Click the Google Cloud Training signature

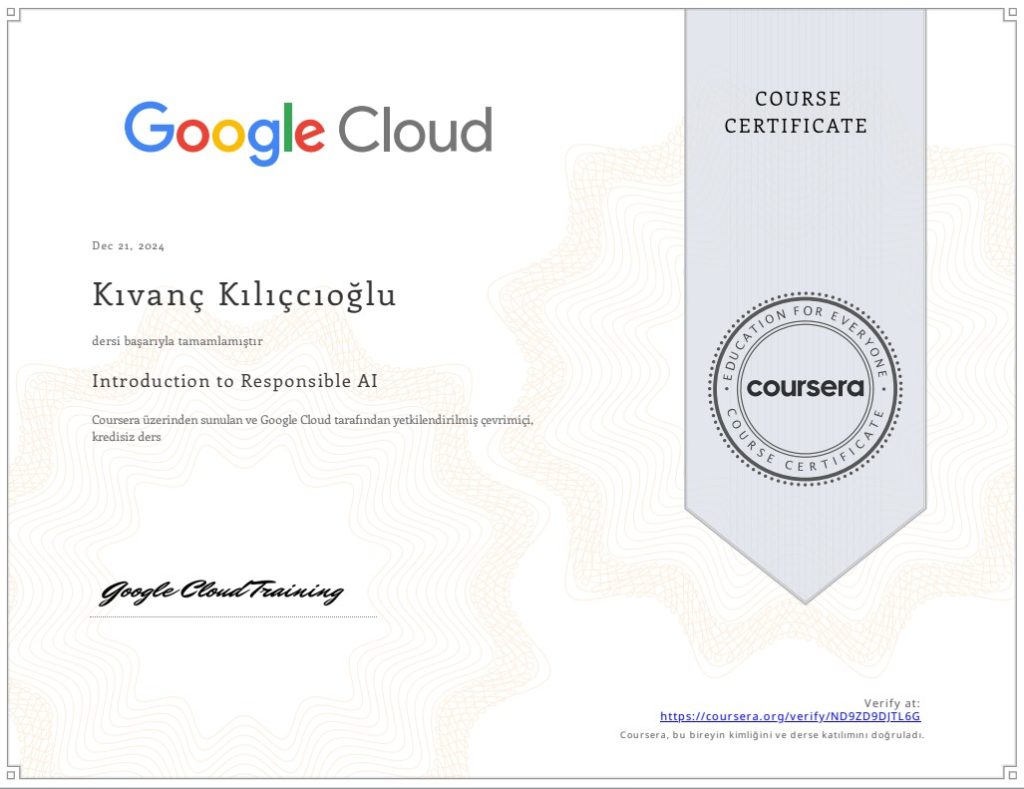click(221, 592)
